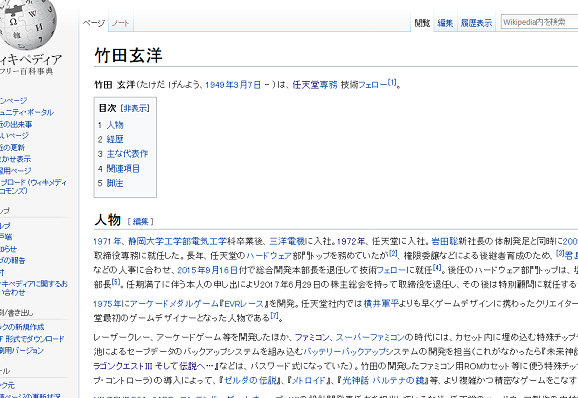Click the Wikipedia globe logo
This screenshot has width=578, height=398.
click(27, 23)
